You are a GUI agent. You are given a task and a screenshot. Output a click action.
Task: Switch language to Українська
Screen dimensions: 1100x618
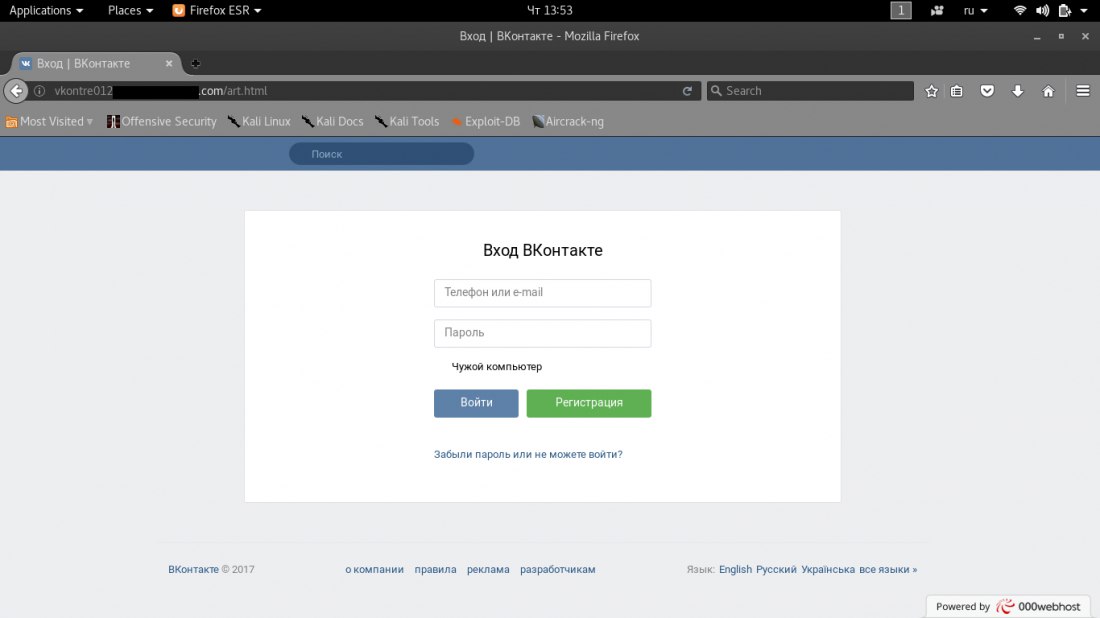[828, 570]
